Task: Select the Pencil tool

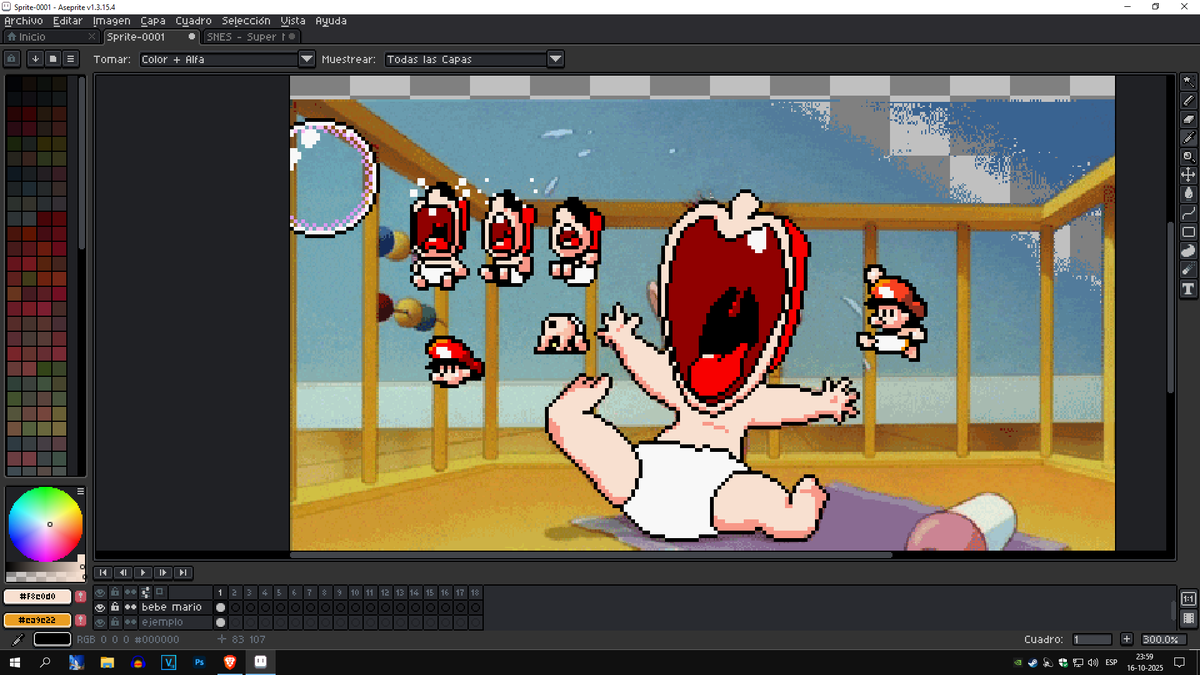Action: pyautogui.click(x=1188, y=100)
